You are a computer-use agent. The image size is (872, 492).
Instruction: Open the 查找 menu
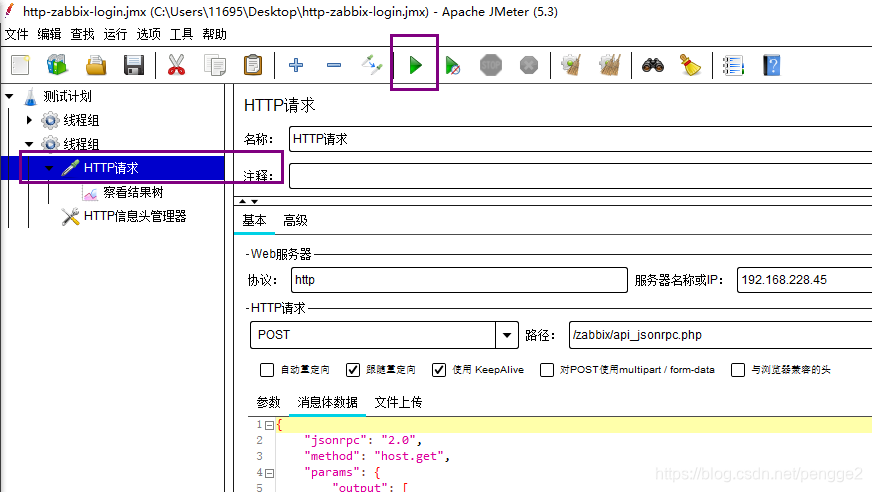tap(82, 34)
